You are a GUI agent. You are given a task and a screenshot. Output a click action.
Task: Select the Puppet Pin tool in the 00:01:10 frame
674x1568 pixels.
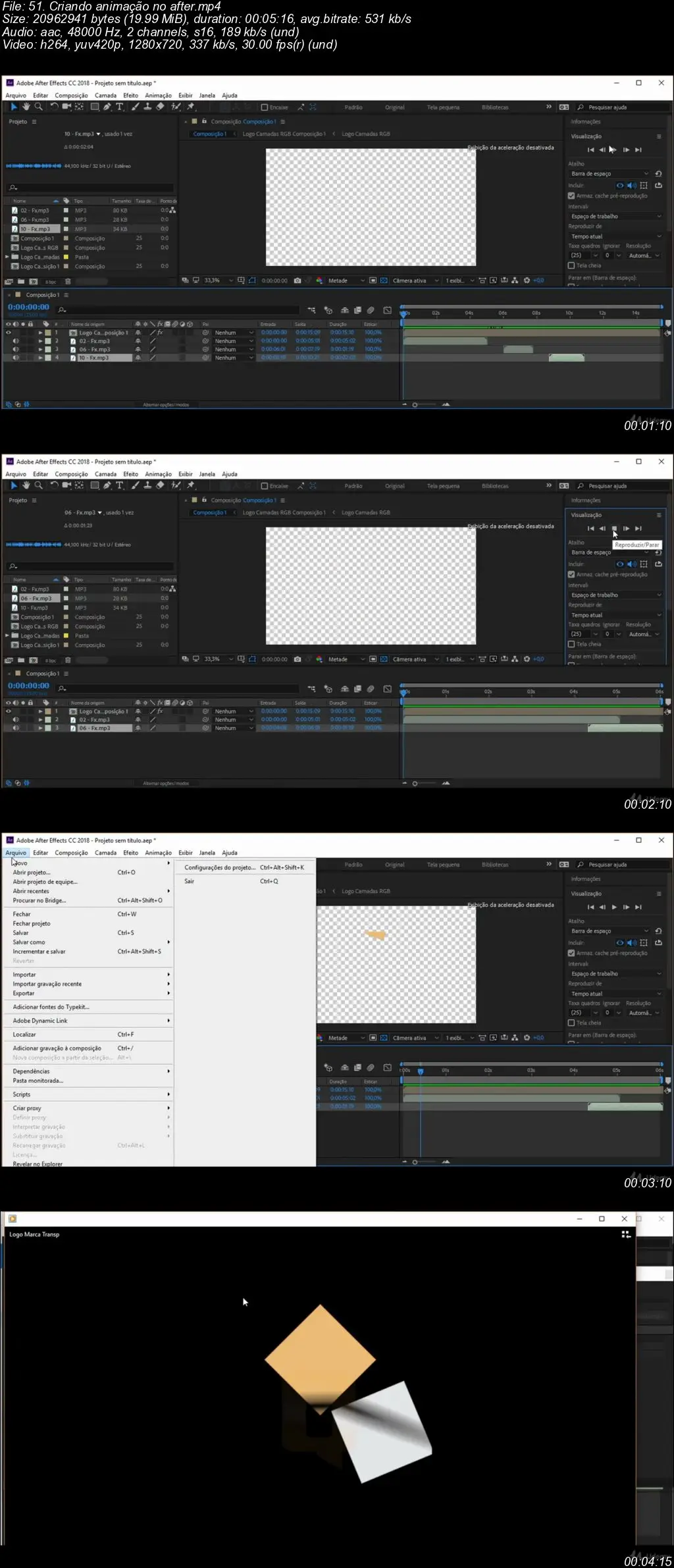[x=191, y=107]
